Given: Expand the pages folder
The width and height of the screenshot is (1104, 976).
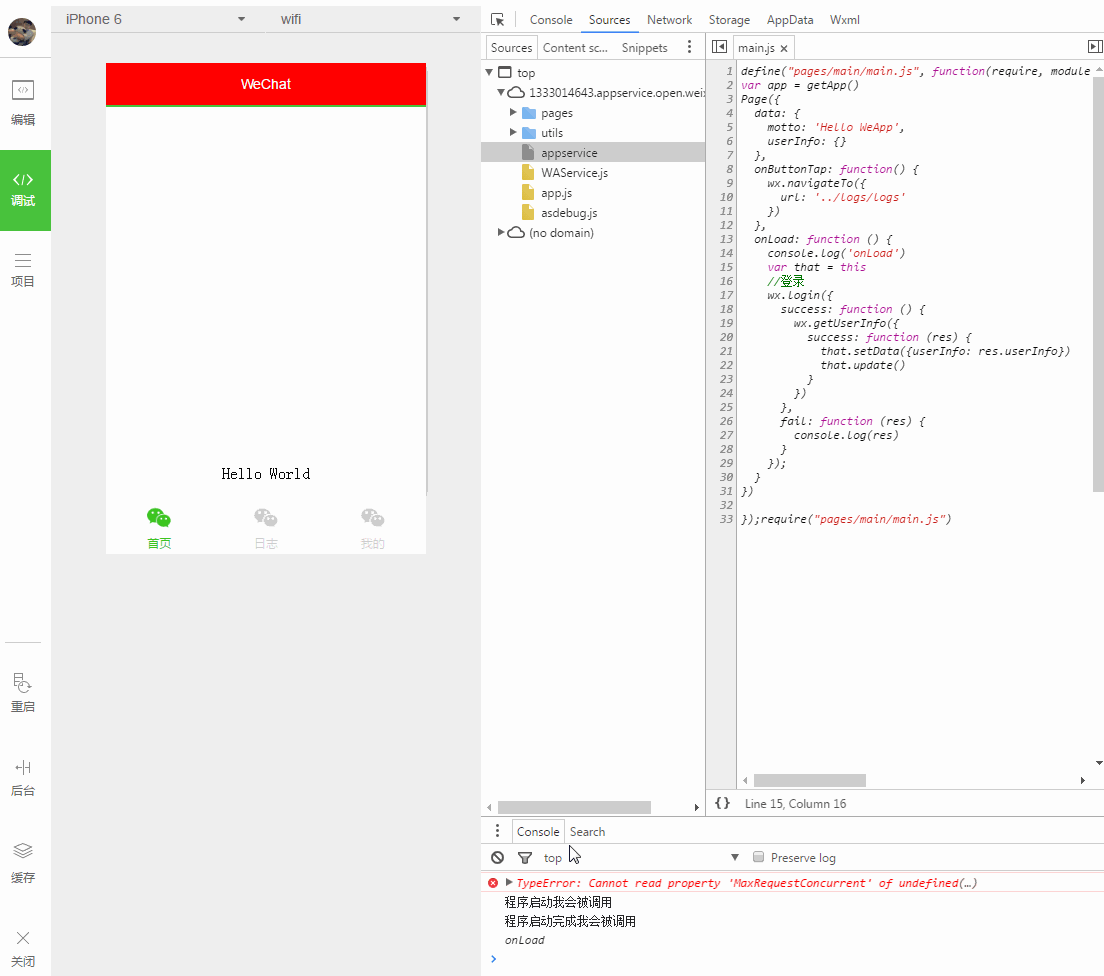Looking at the screenshot, I should pyautogui.click(x=514, y=112).
